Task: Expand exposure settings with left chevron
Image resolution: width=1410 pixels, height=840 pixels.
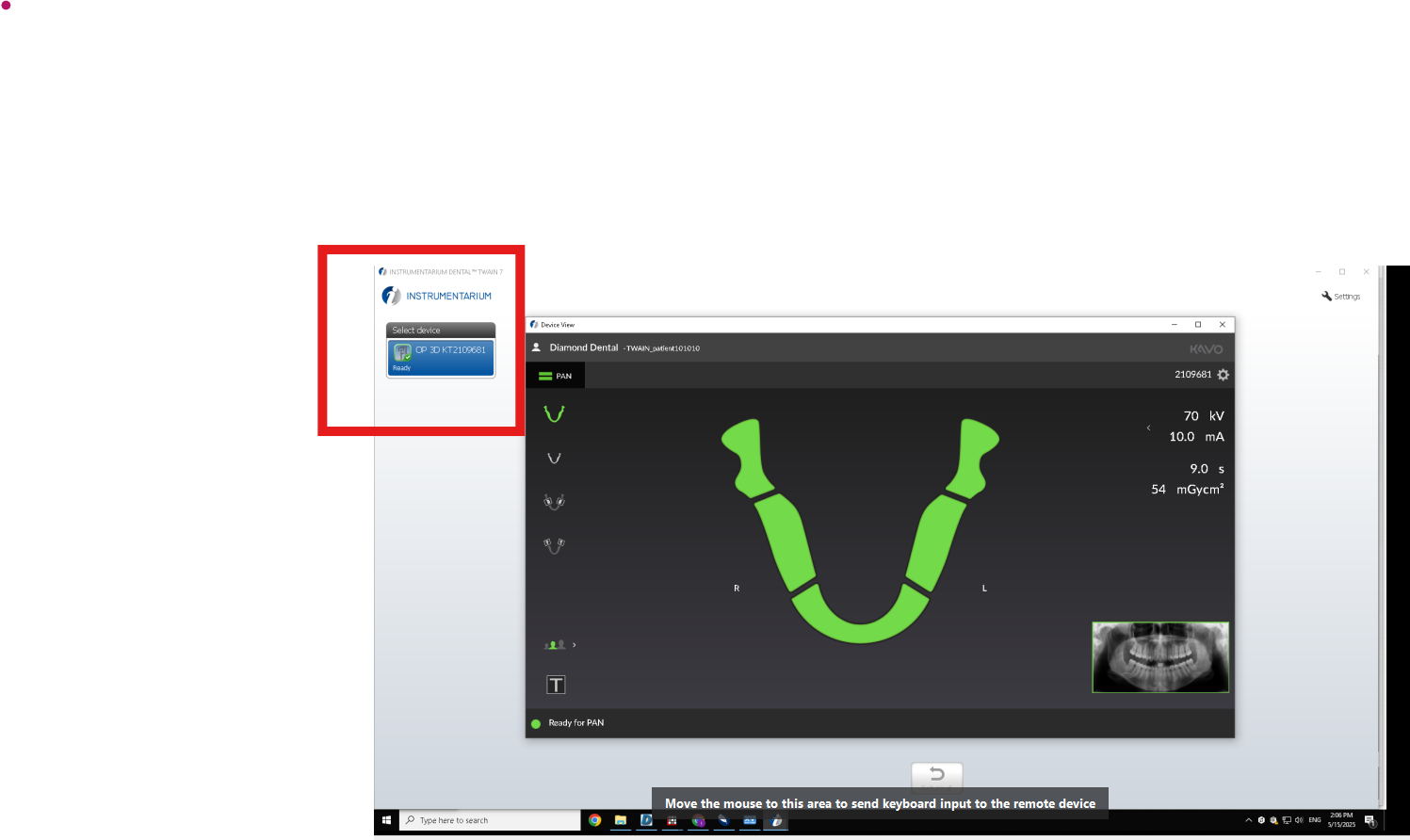Action: [1148, 428]
